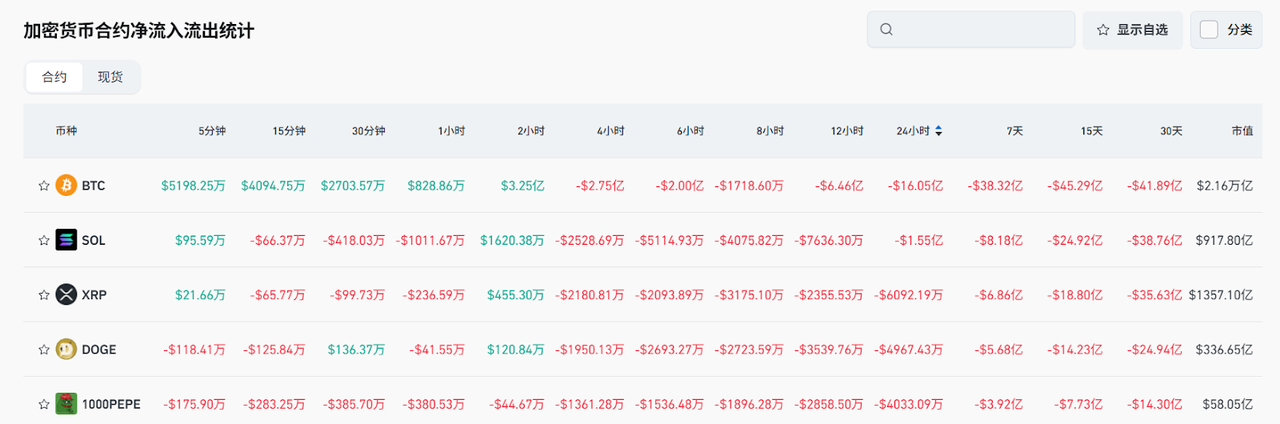Click the Solana coin icon

click(66, 240)
